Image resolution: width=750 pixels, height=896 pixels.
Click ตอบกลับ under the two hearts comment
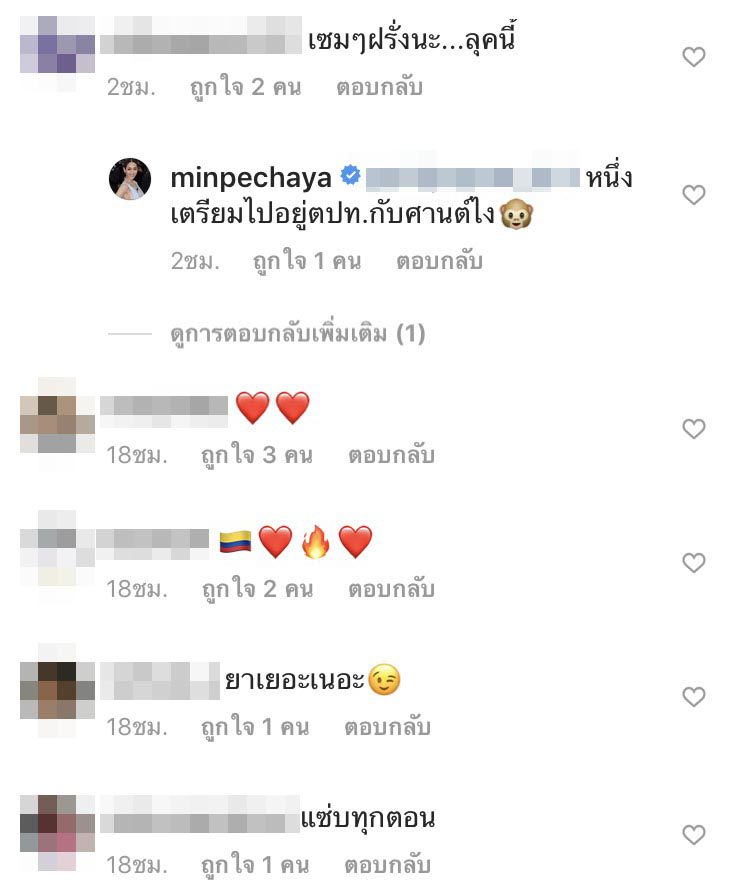tap(392, 455)
